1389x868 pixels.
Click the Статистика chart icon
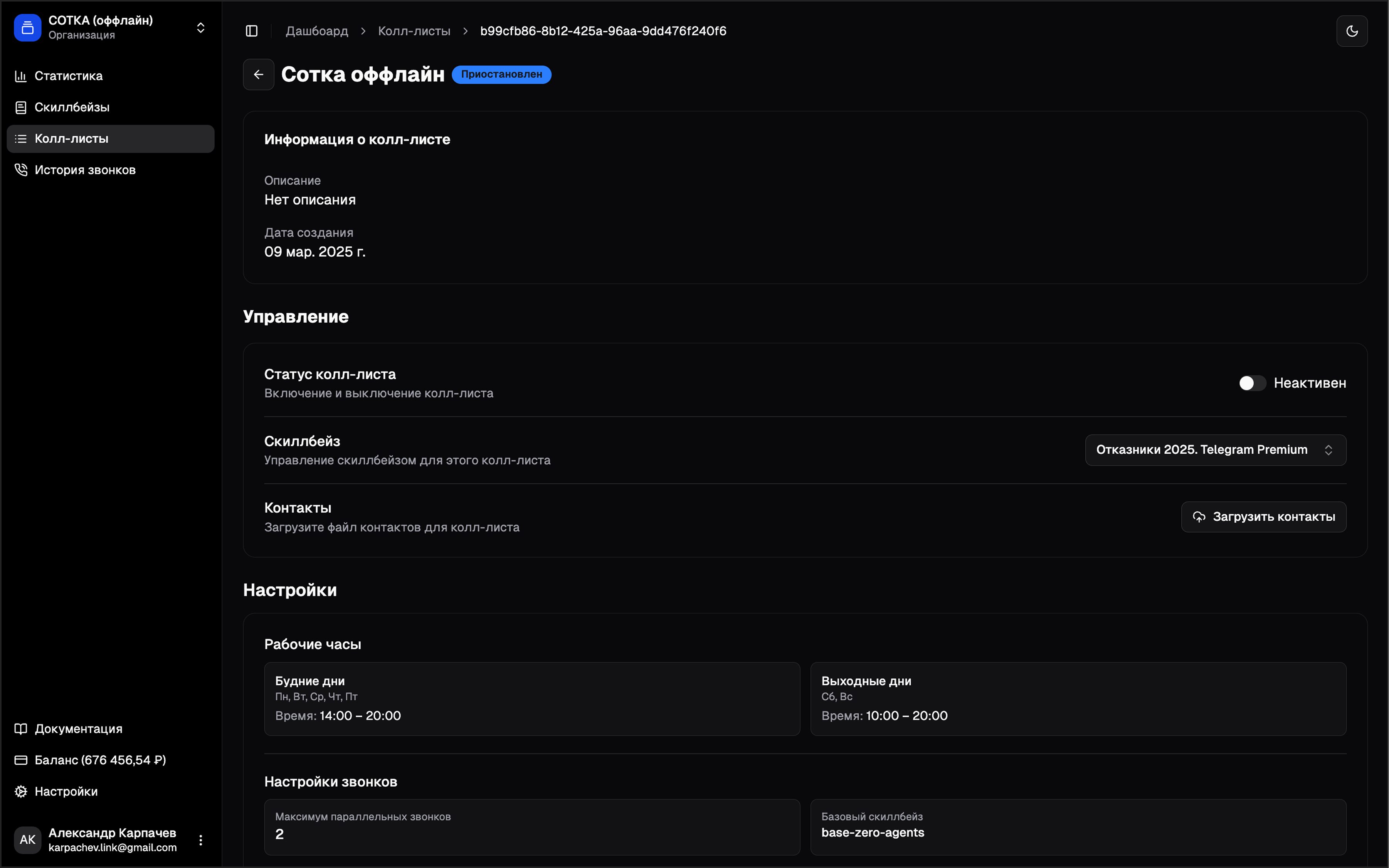(x=21, y=76)
